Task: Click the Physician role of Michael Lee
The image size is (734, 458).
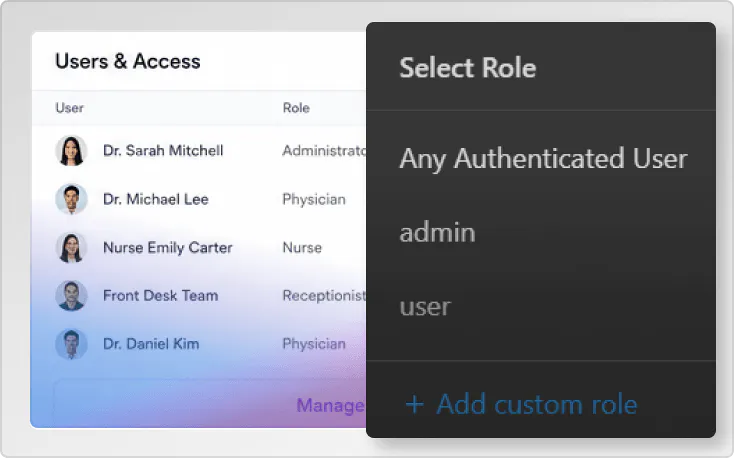Action: coord(314,199)
